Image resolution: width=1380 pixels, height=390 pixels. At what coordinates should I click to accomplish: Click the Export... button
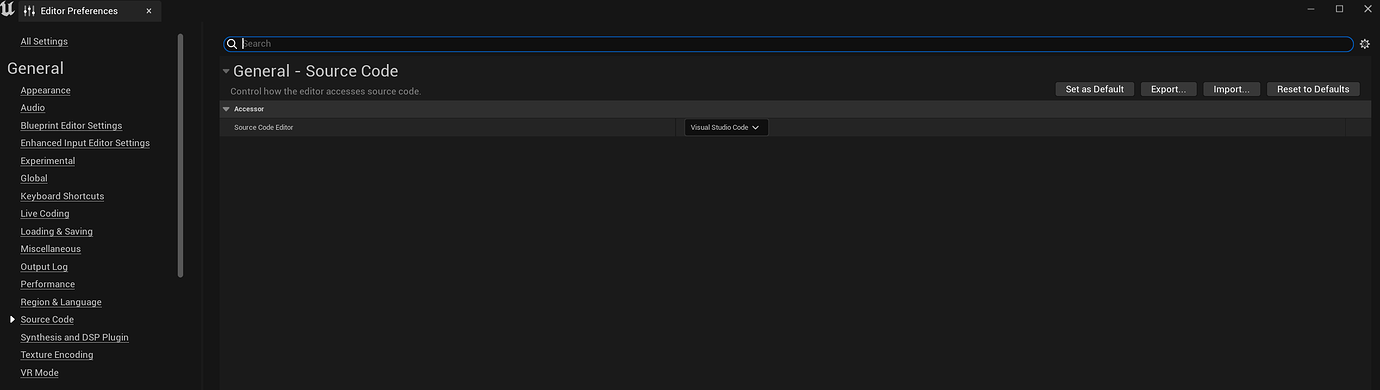1168,89
